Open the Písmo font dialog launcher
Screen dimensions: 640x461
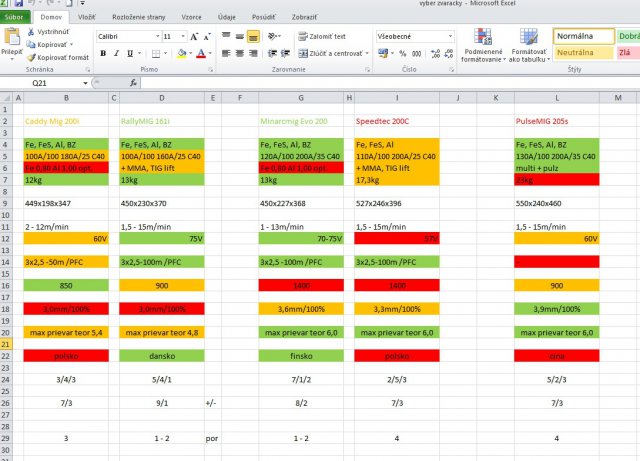point(211,70)
